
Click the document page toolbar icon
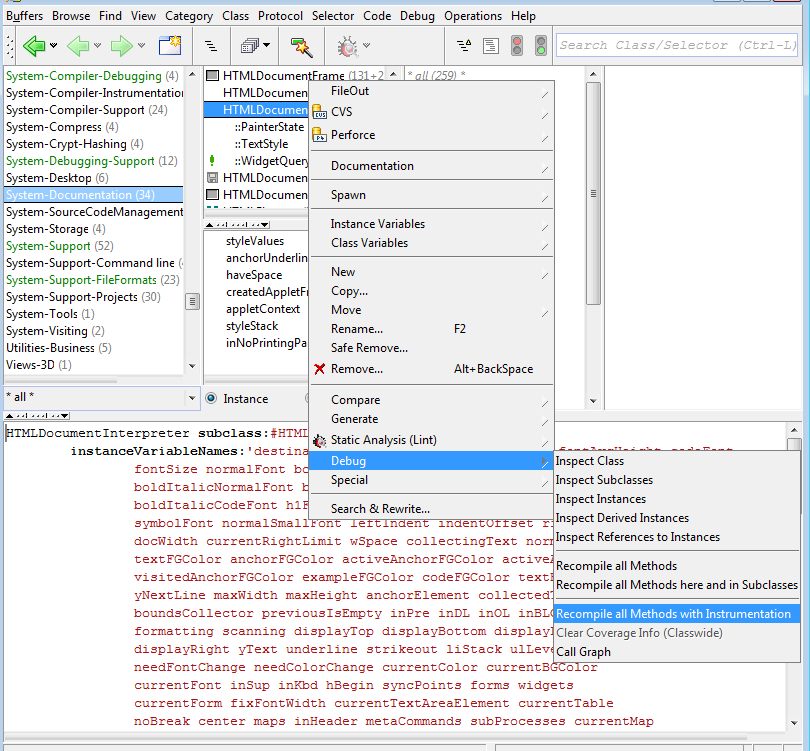tap(490, 46)
